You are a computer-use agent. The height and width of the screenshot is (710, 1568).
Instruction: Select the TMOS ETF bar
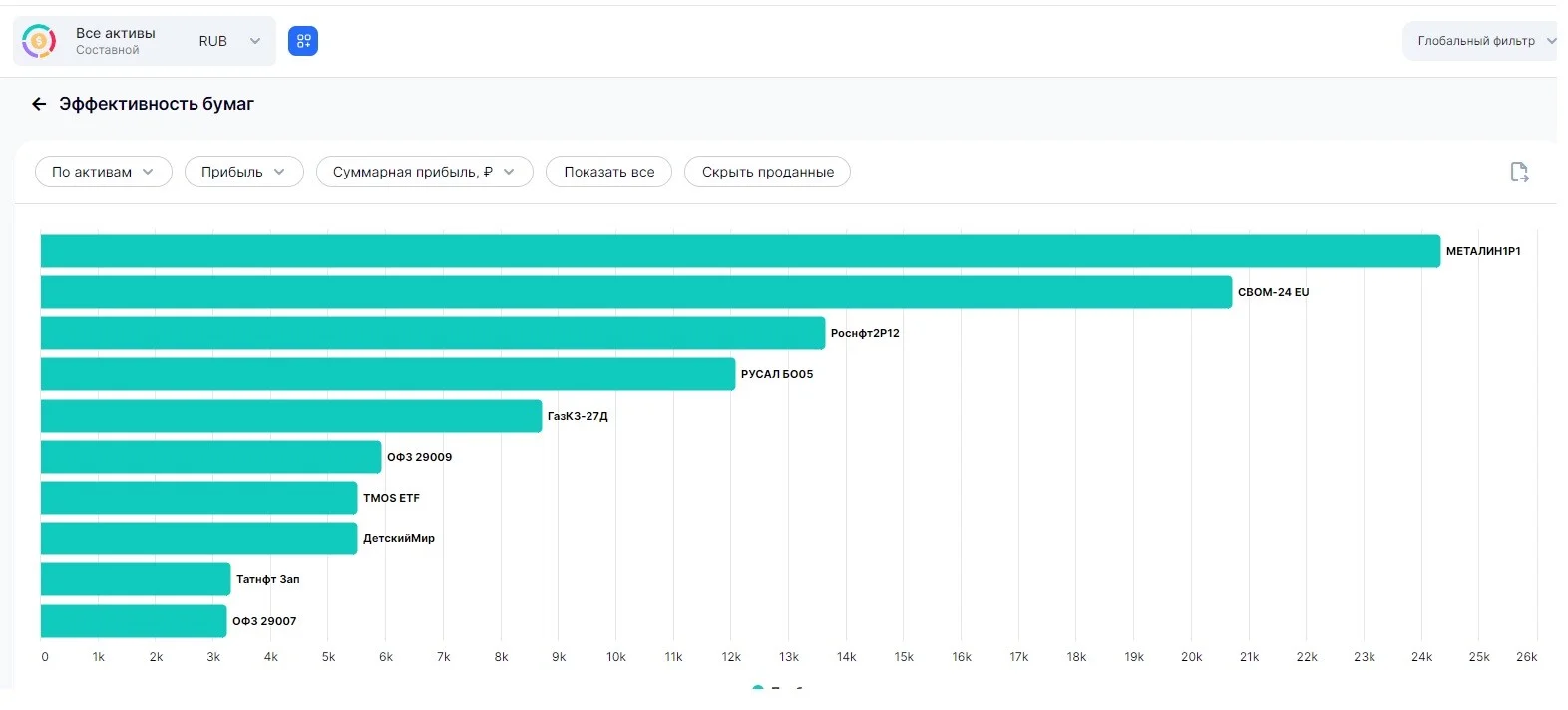[199, 498]
